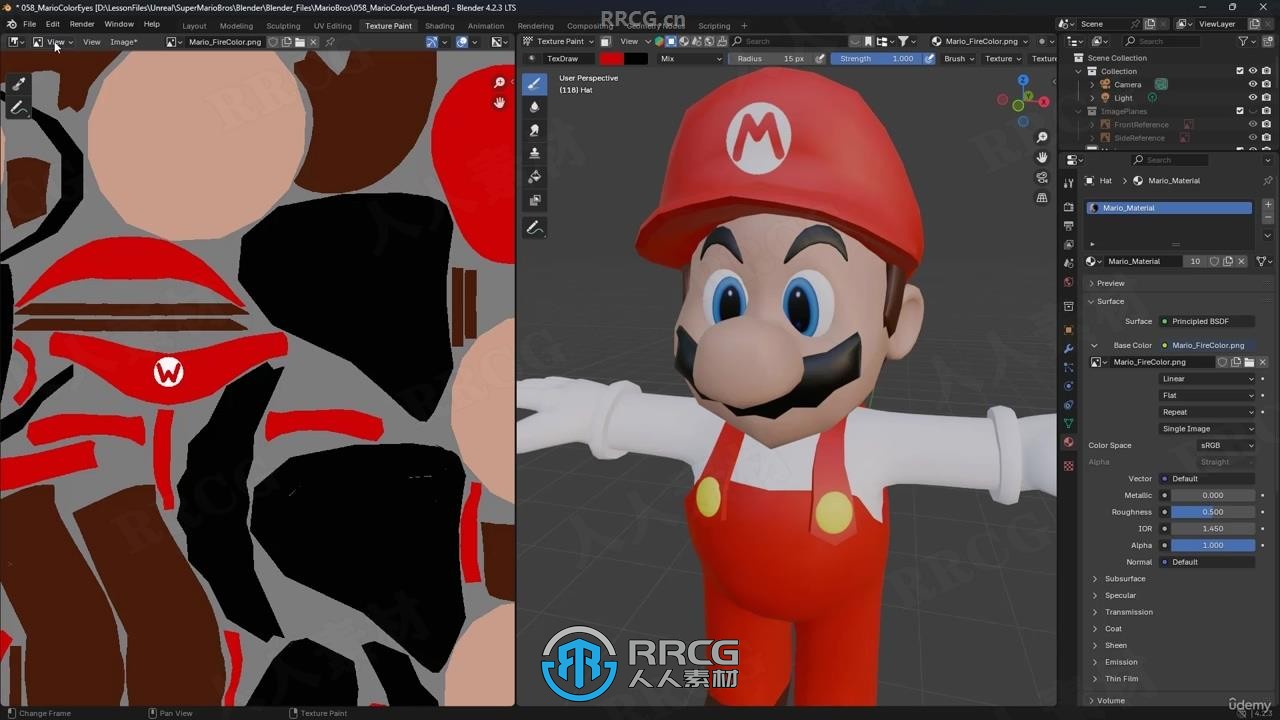Collapse the Surface panel
This screenshot has width=1280, height=720.
tap(1110, 301)
